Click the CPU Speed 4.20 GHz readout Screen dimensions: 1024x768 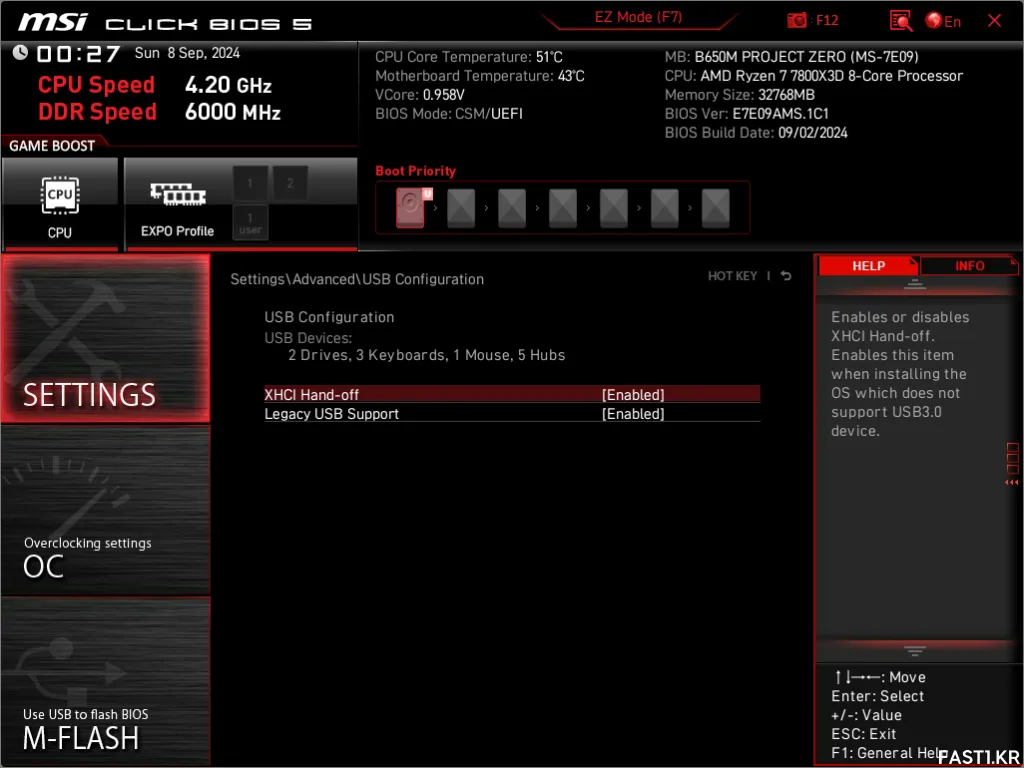pyautogui.click(x=155, y=85)
